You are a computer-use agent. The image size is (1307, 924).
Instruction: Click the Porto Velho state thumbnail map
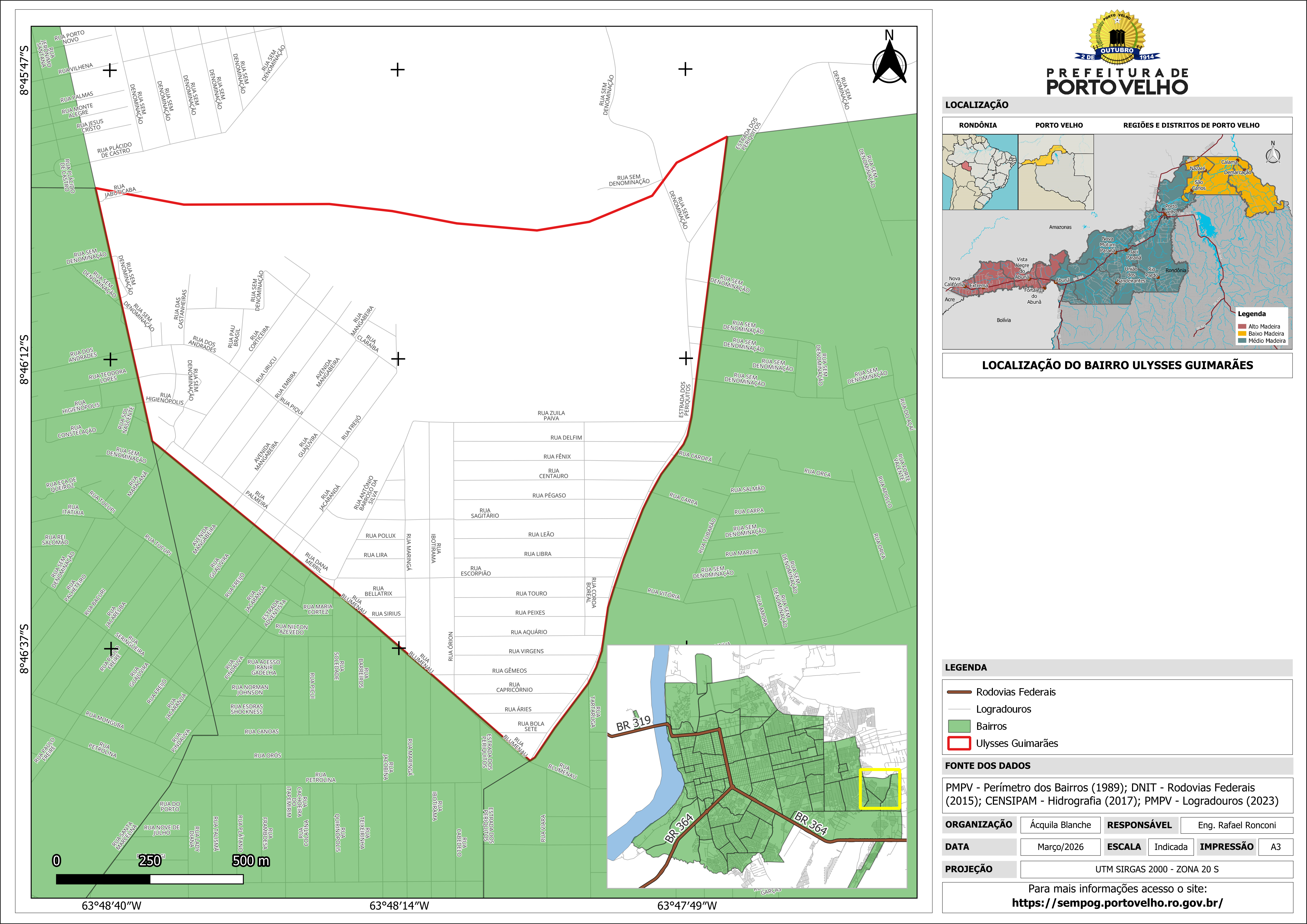click(1055, 172)
